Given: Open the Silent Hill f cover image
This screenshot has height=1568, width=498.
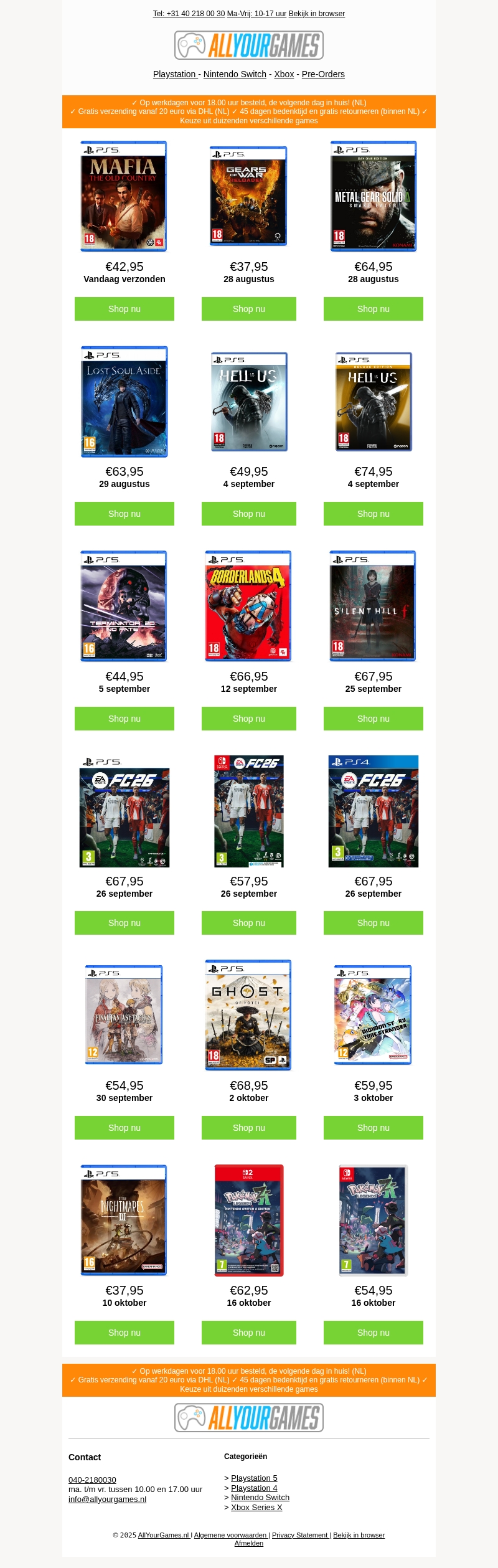Looking at the screenshot, I should (373, 606).
